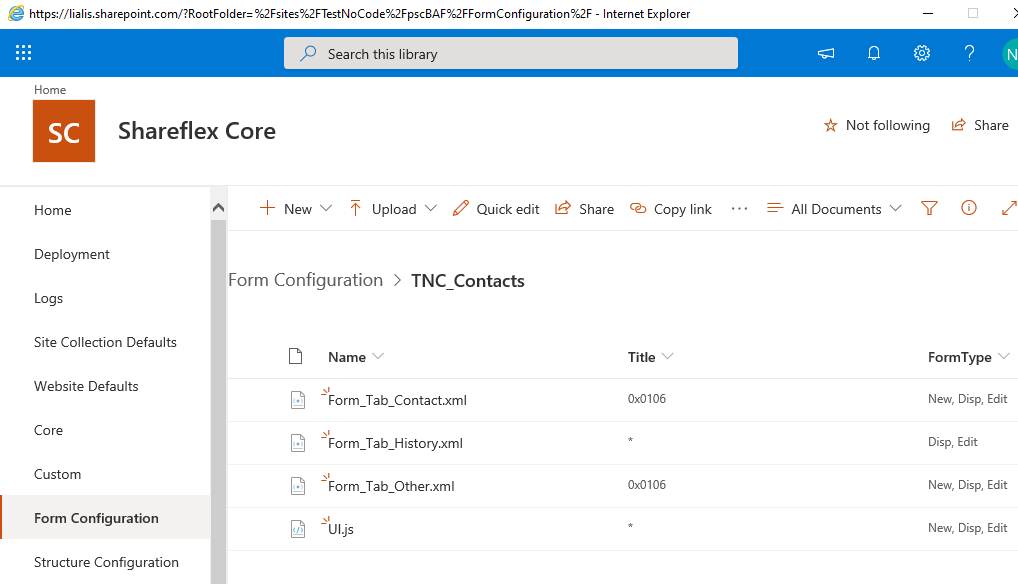Screen dimensions: 1018x584
Task: Click the megaphone feedback icon
Action: (x=826, y=53)
